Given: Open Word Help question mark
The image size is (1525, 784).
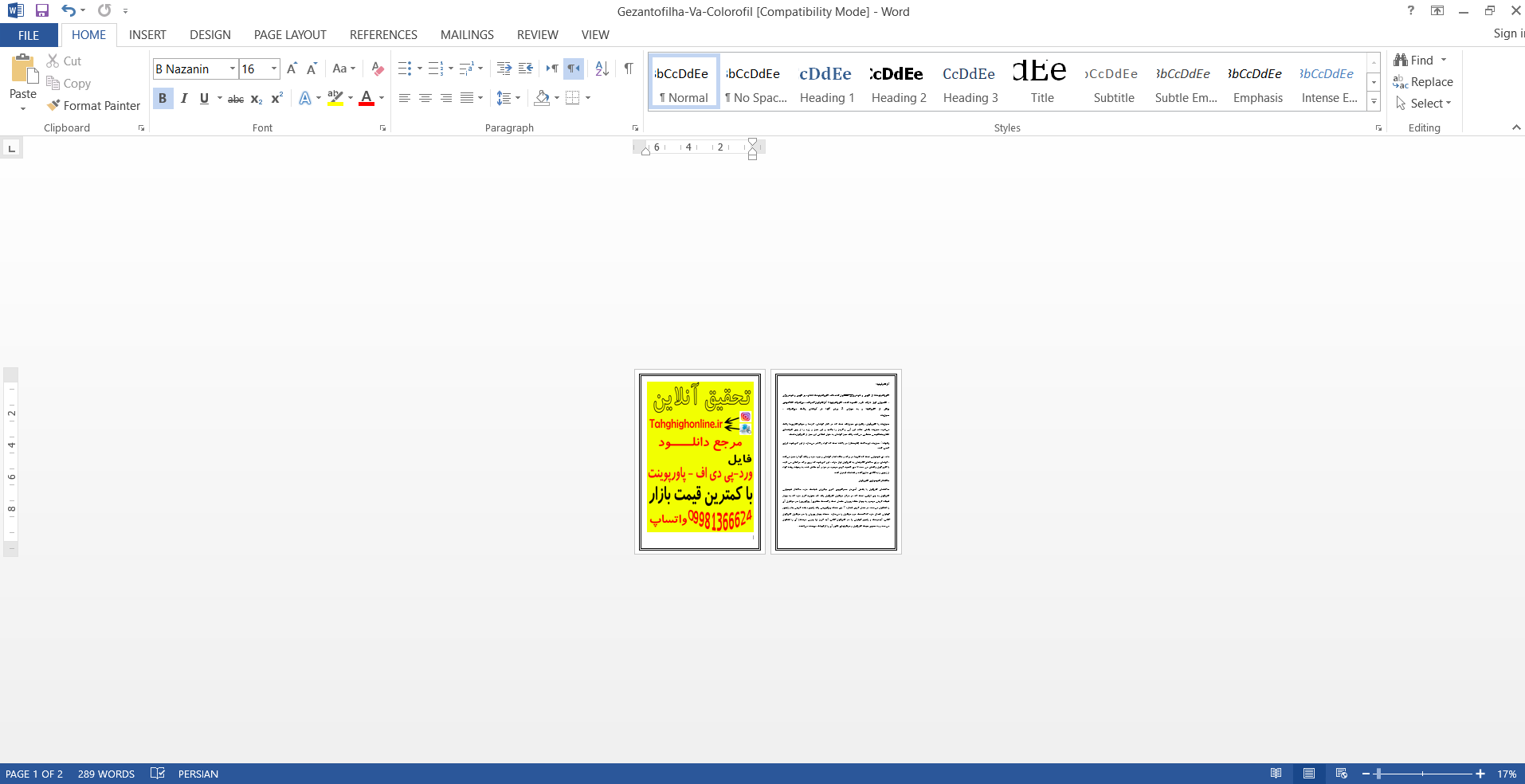Looking at the screenshot, I should (1411, 11).
